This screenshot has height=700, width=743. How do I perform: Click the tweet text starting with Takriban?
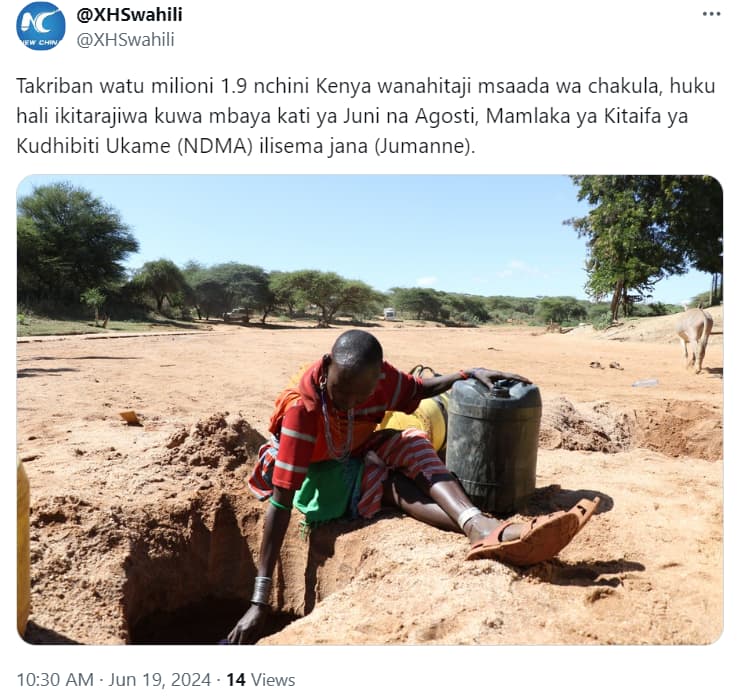pos(366,116)
